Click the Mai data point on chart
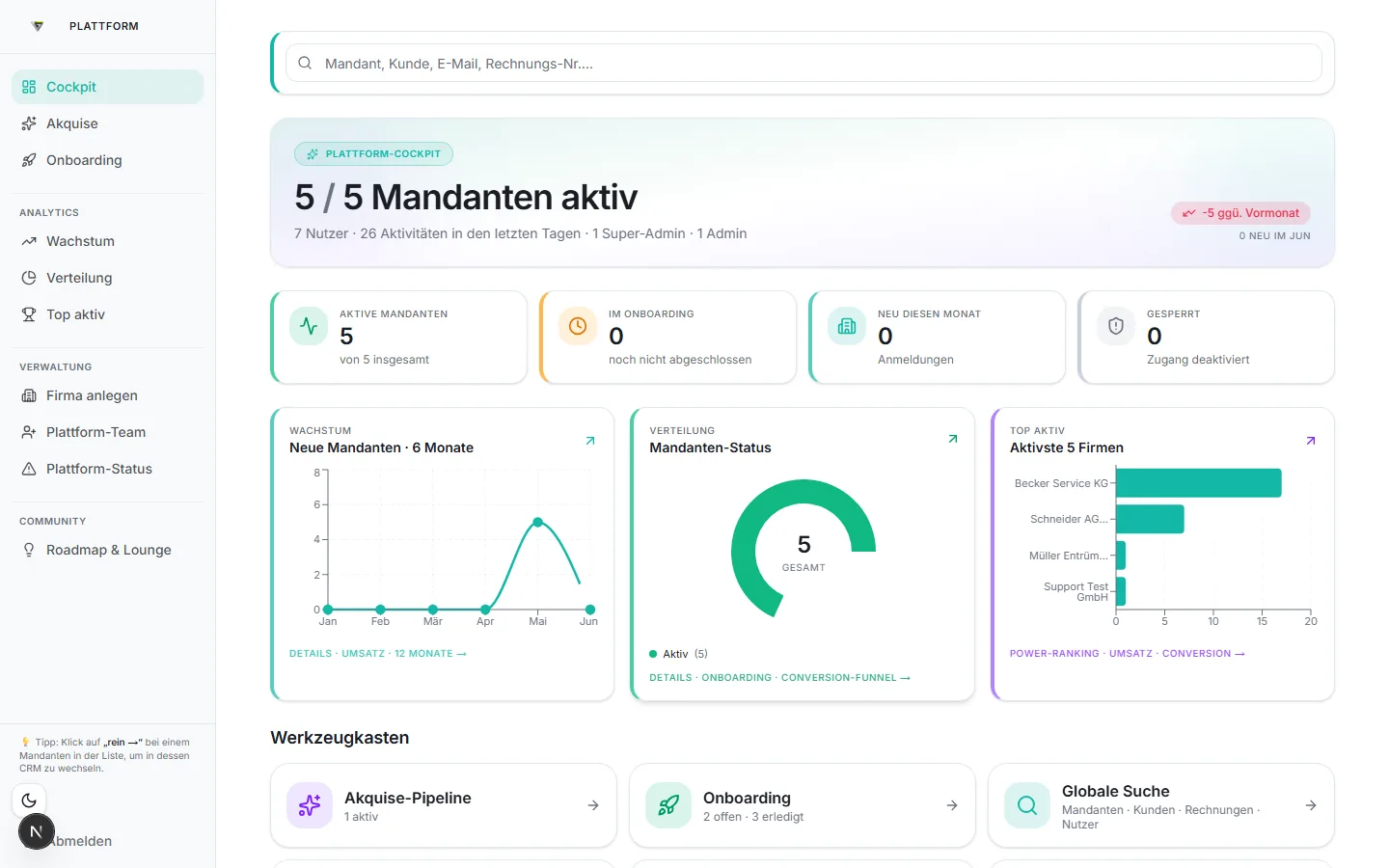1389x868 pixels. [x=538, y=522]
